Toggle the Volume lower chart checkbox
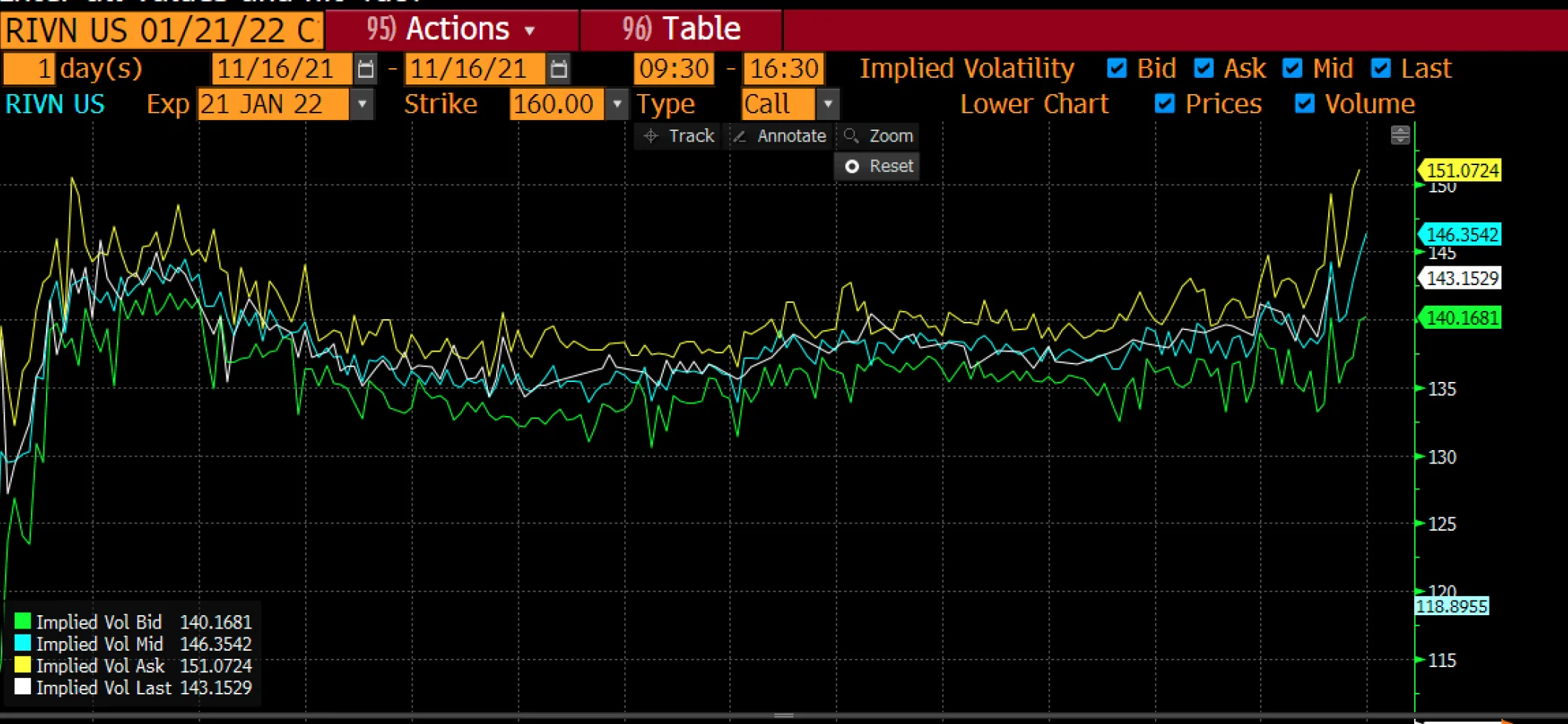The width and height of the screenshot is (1568, 724). click(x=1304, y=104)
